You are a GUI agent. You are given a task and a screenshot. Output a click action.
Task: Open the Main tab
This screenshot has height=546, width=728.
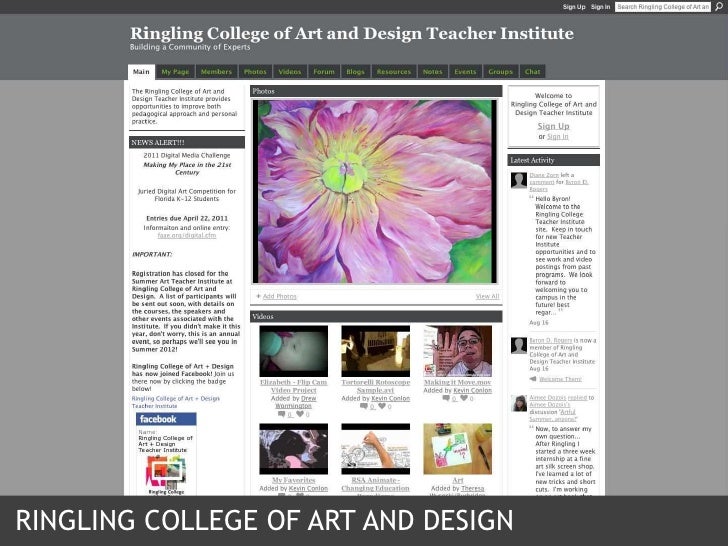point(141,72)
